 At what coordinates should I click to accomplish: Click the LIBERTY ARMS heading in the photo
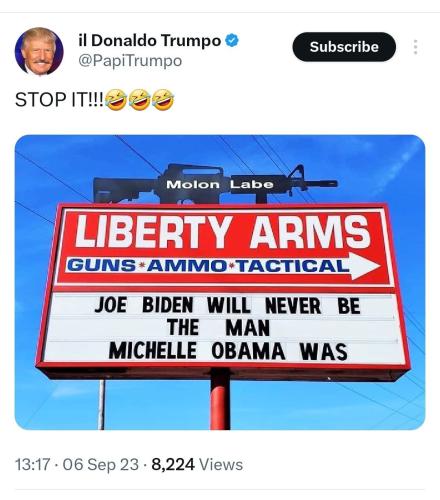pyautogui.click(x=222, y=231)
